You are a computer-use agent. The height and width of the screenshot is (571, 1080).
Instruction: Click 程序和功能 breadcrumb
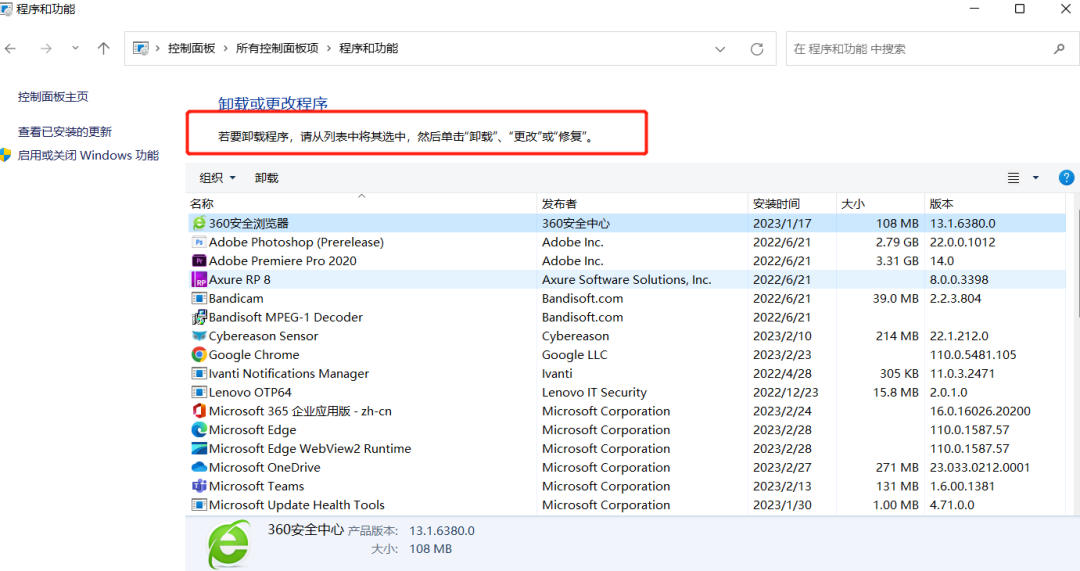click(x=368, y=48)
